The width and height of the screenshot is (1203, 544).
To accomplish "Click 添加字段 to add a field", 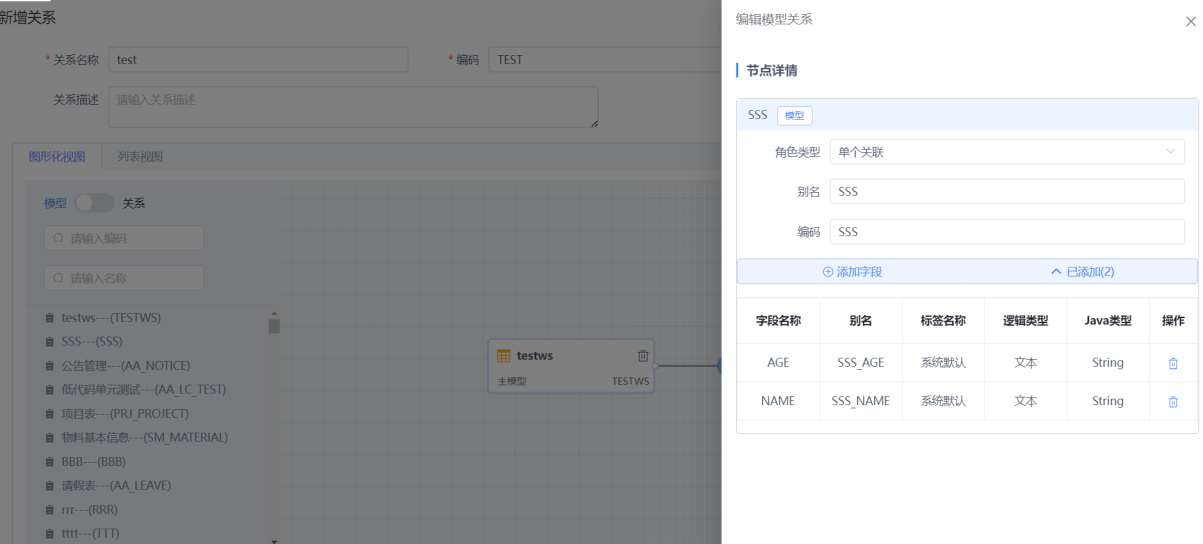I will [x=852, y=272].
